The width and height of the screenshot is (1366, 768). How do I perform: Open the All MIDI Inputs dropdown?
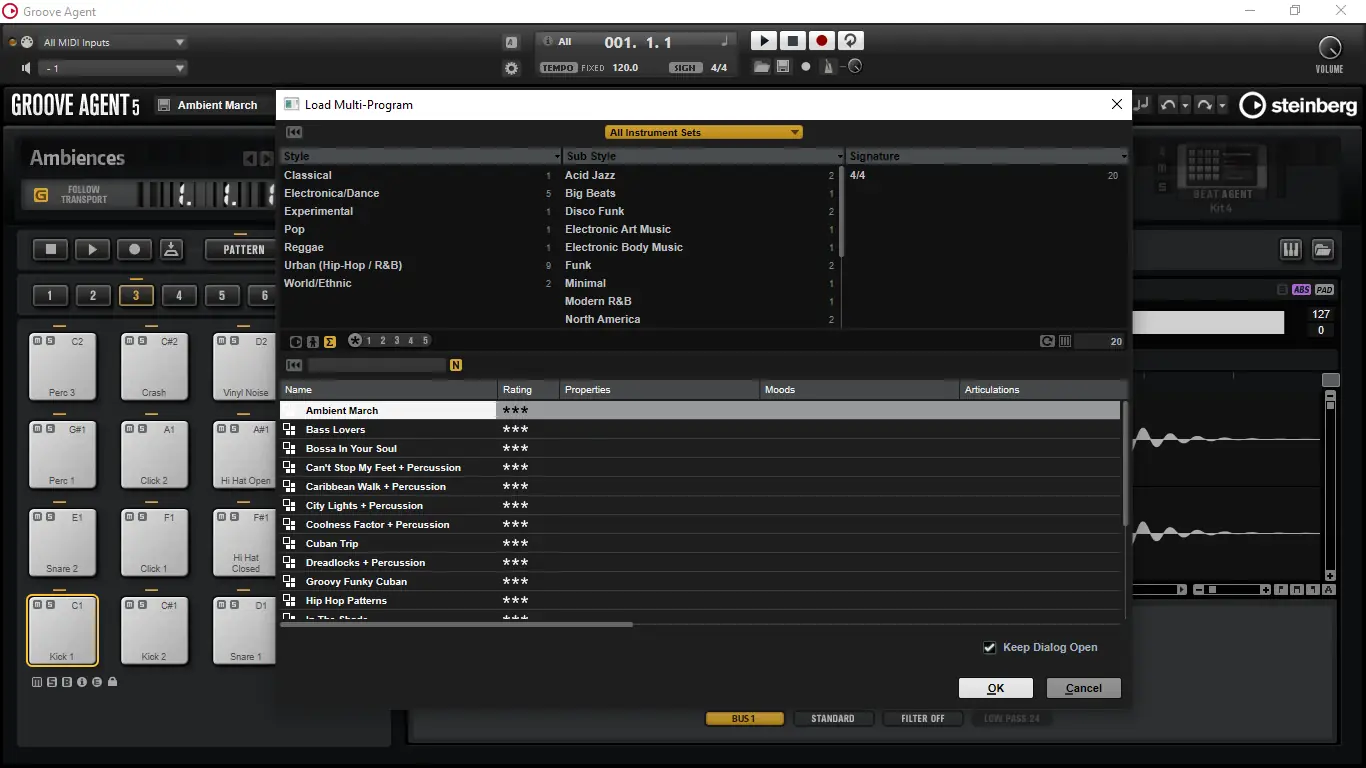pyautogui.click(x=114, y=42)
